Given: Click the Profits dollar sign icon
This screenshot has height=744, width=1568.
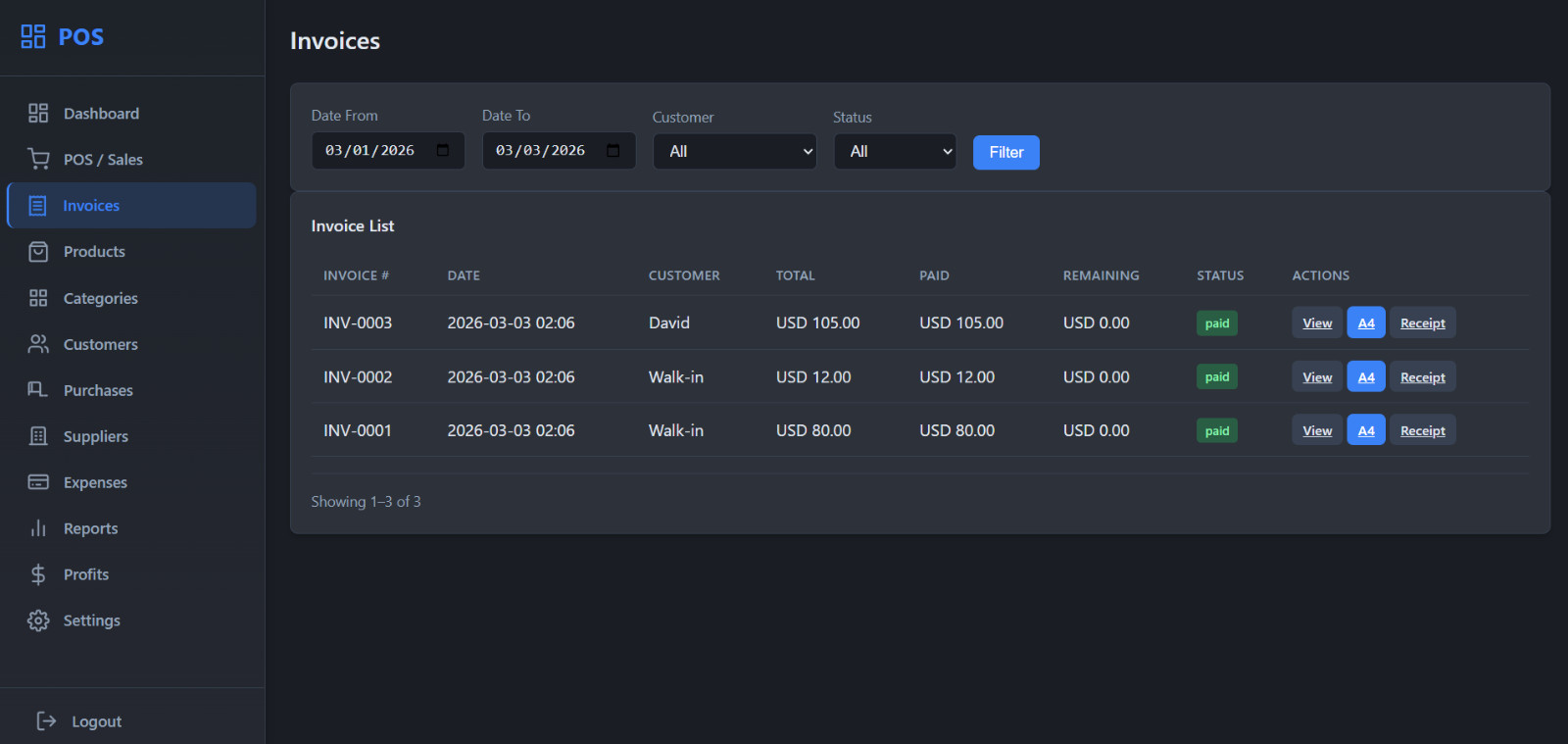Looking at the screenshot, I should point(38,574).
